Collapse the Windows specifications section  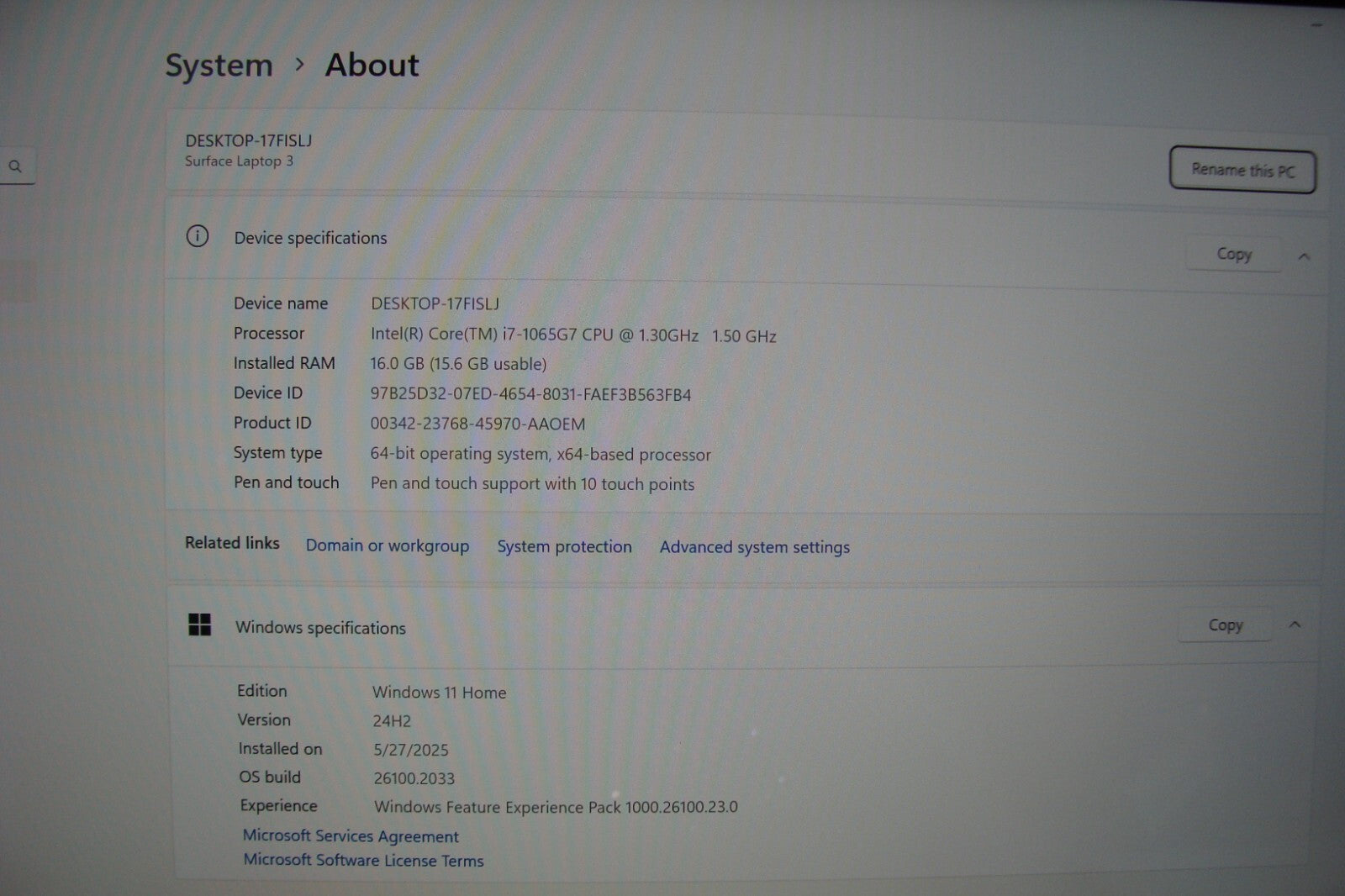pyautogui.click(x=1295, y=625)
